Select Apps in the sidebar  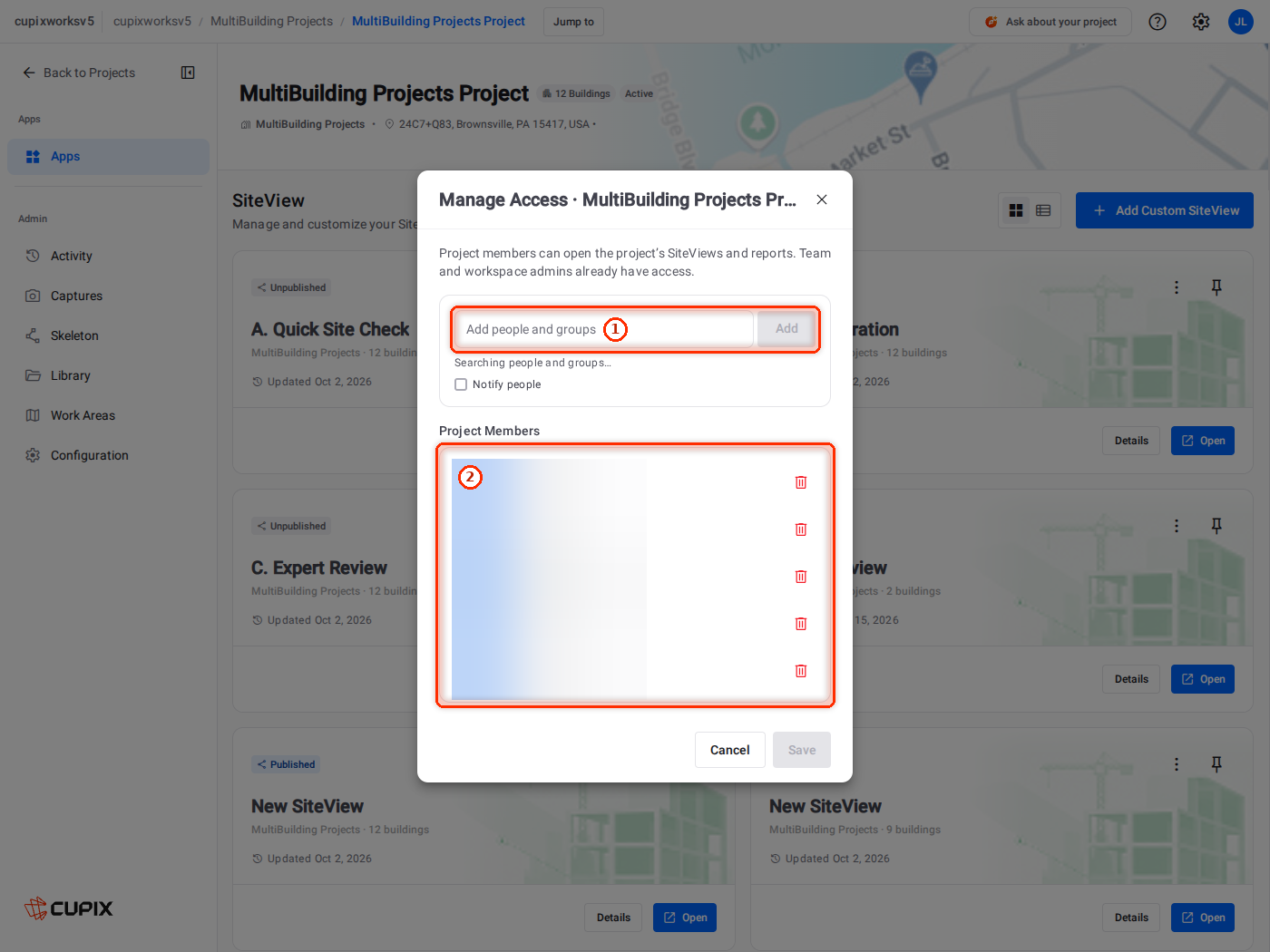tap(108, 157)
